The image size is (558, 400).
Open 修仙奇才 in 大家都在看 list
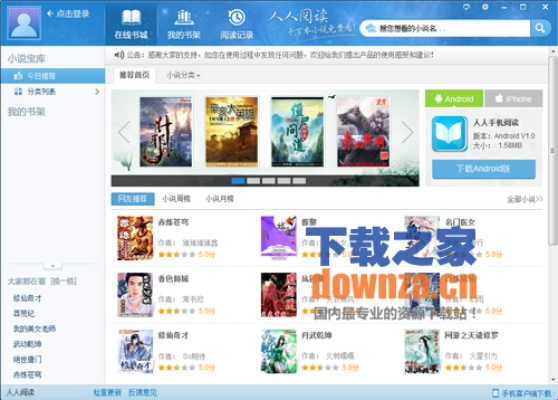point(27,298)
